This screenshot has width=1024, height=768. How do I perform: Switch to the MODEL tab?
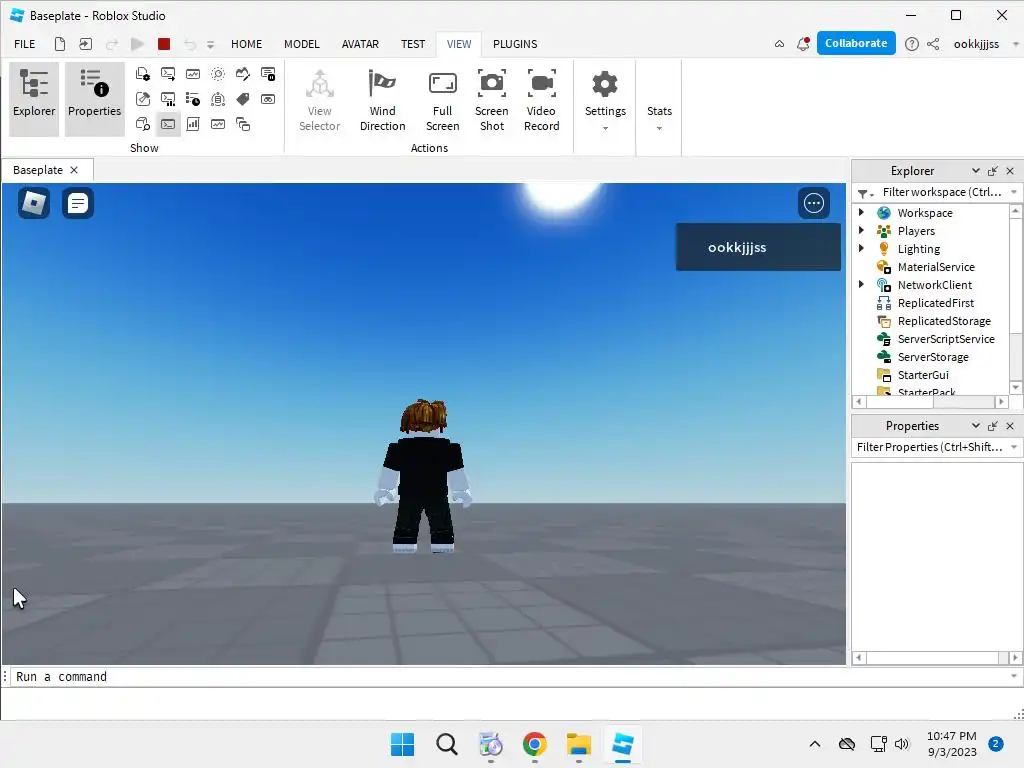(x=302, y=44)
